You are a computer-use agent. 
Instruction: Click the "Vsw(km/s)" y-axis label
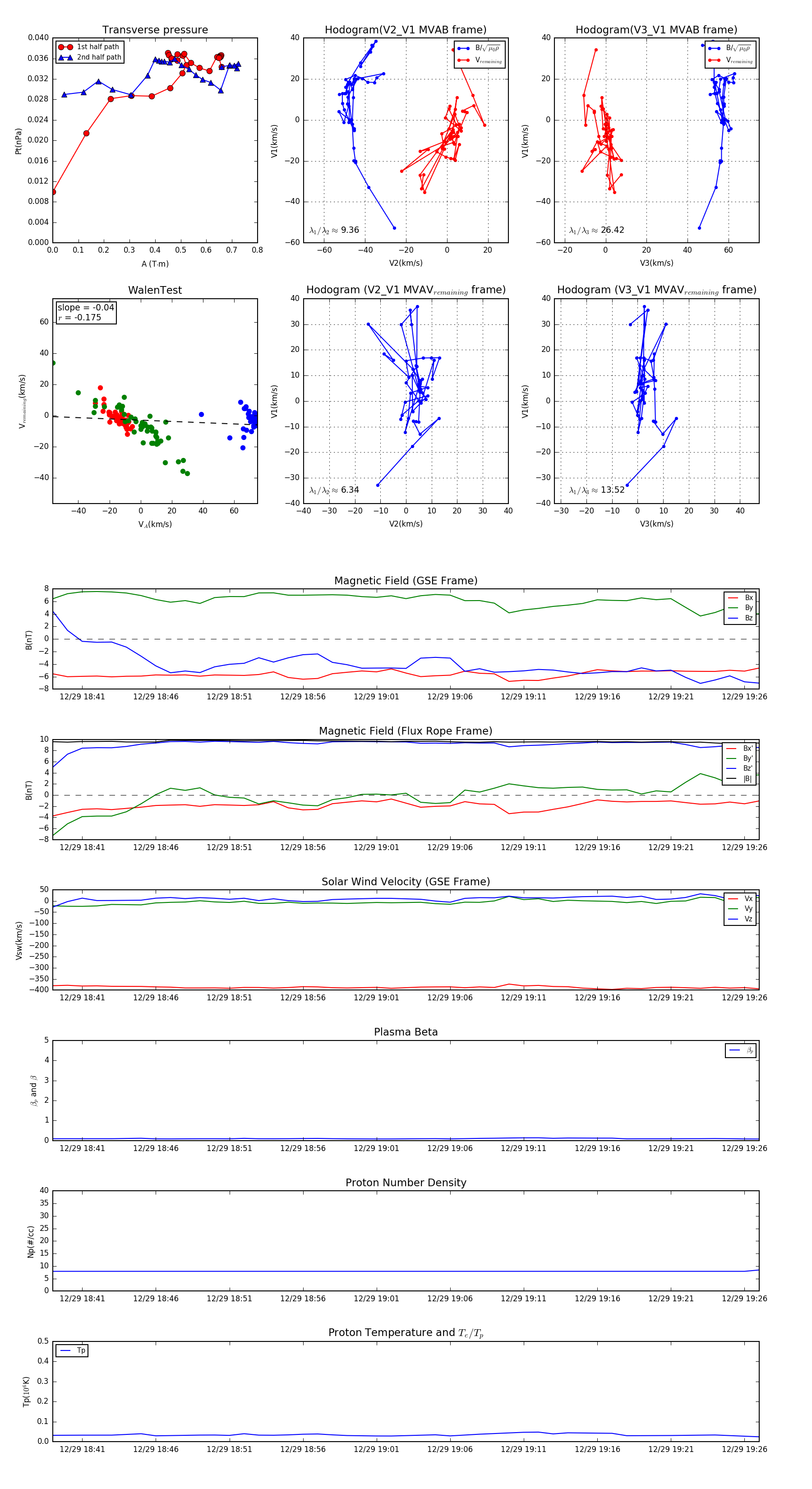[x=18, y=940]
